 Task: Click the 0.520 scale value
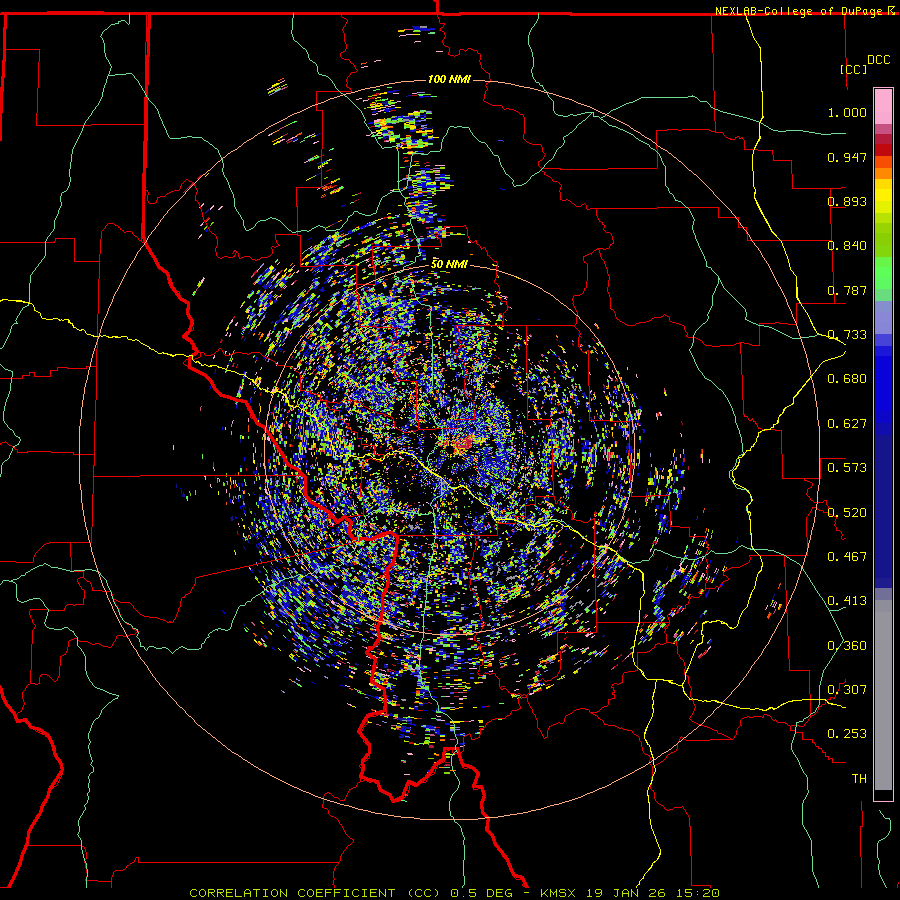point(847,513)
